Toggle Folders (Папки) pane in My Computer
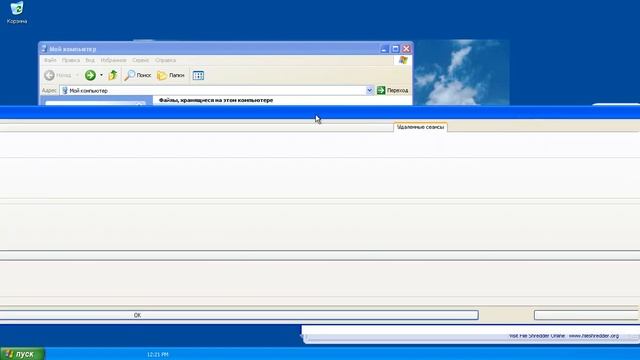640x360 pixels. click(171, 75)
